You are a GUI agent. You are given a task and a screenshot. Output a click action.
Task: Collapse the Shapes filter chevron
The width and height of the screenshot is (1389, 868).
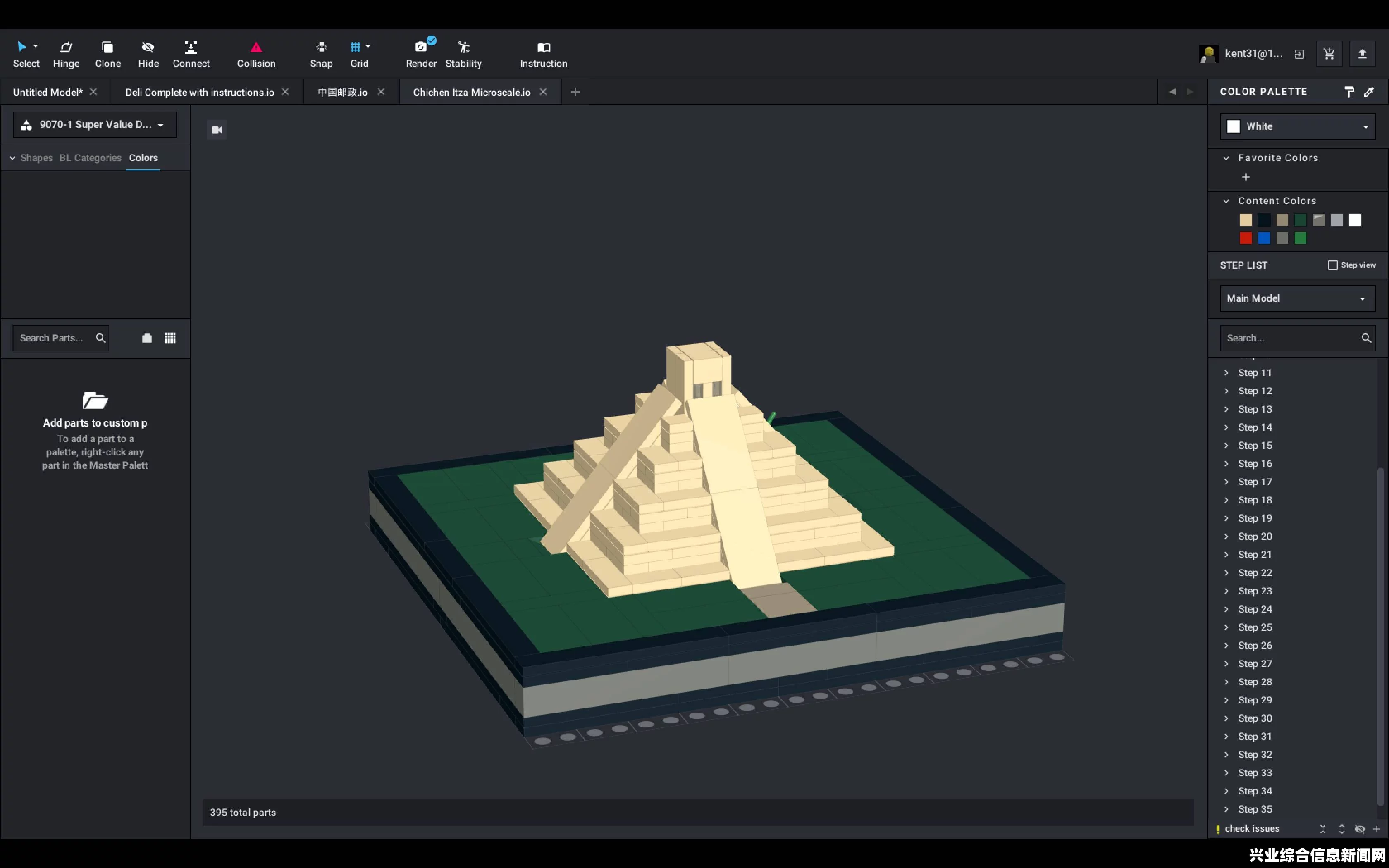pyautogui.click(x=12, y=158)
